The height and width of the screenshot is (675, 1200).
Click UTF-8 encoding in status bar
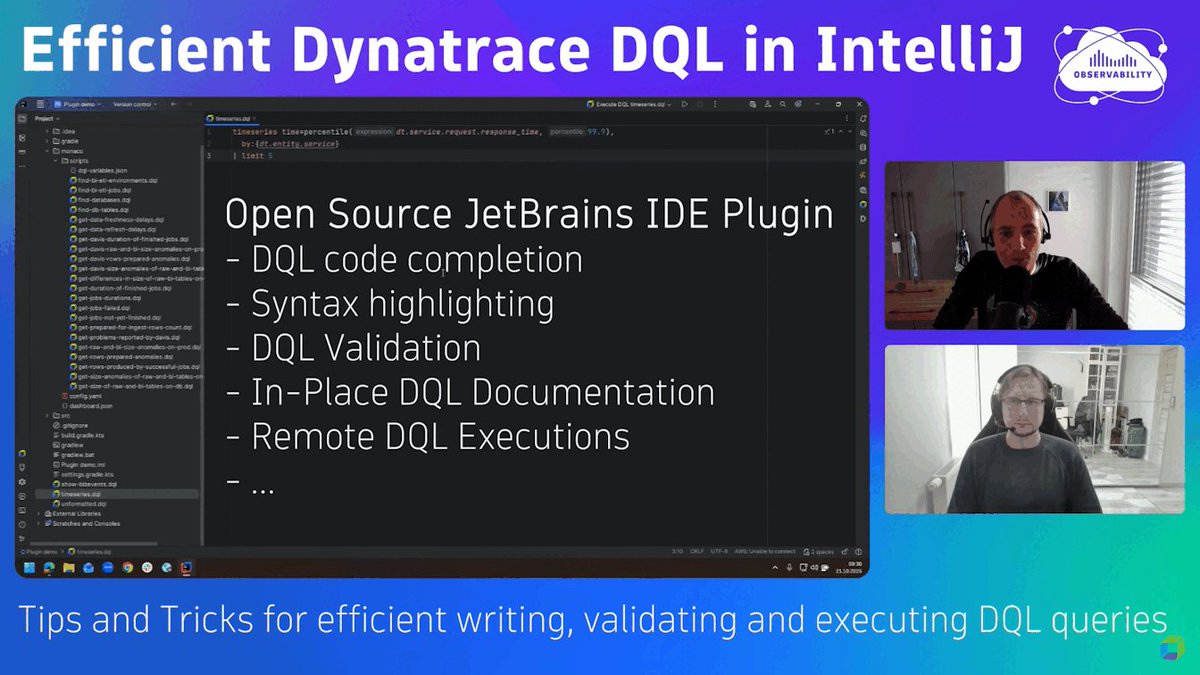[719, 552]
